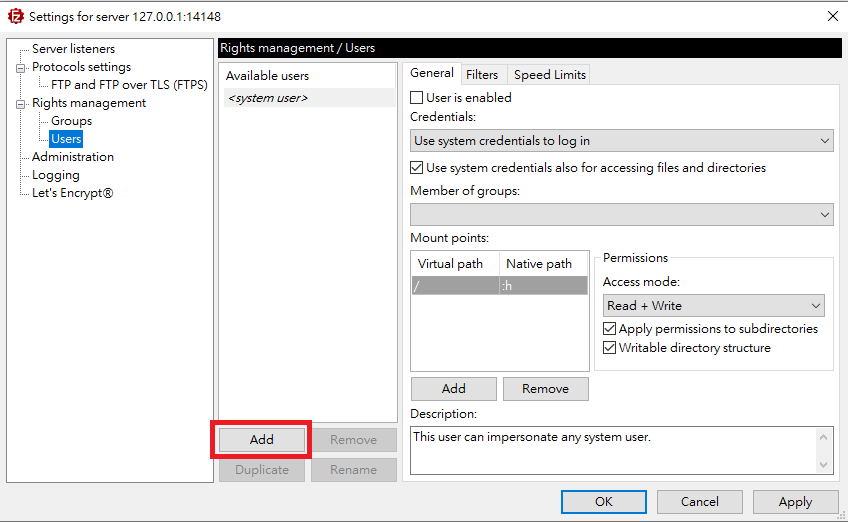Select the '/' virtual path cell
This screenshot has height=522, width=848.
coord(455,286)
